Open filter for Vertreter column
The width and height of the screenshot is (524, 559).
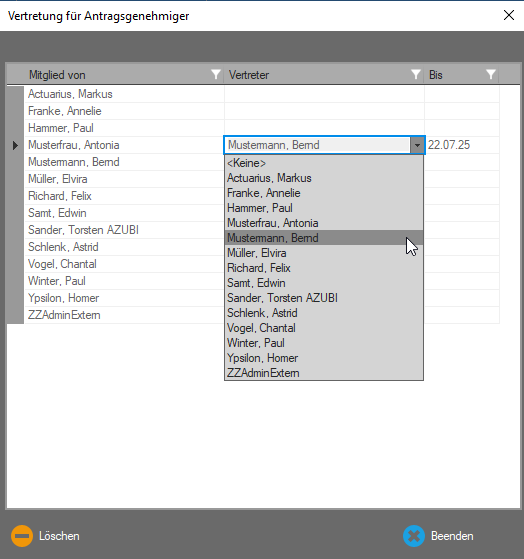[416, 75]
